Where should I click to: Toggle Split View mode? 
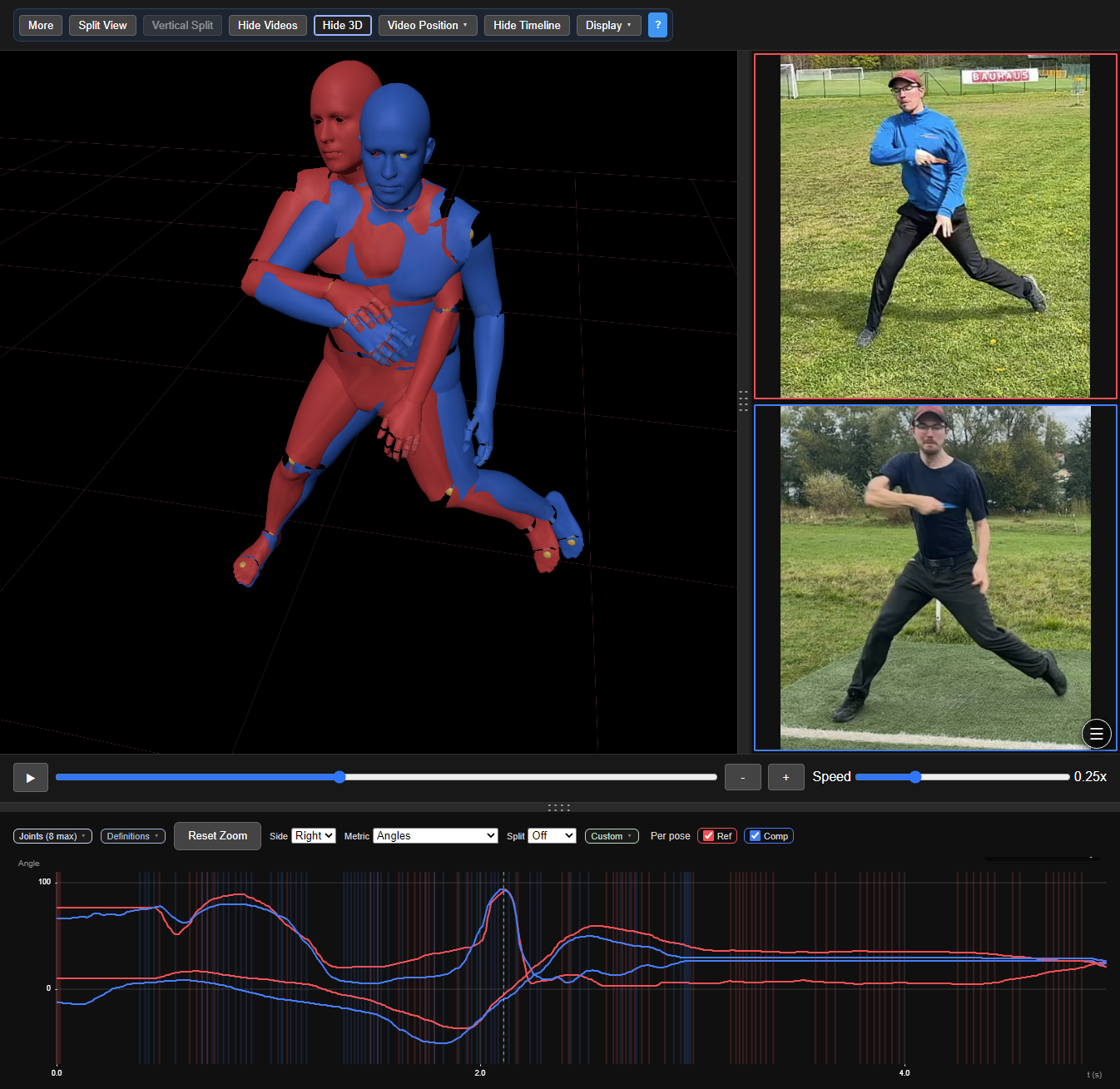(102, 25)
